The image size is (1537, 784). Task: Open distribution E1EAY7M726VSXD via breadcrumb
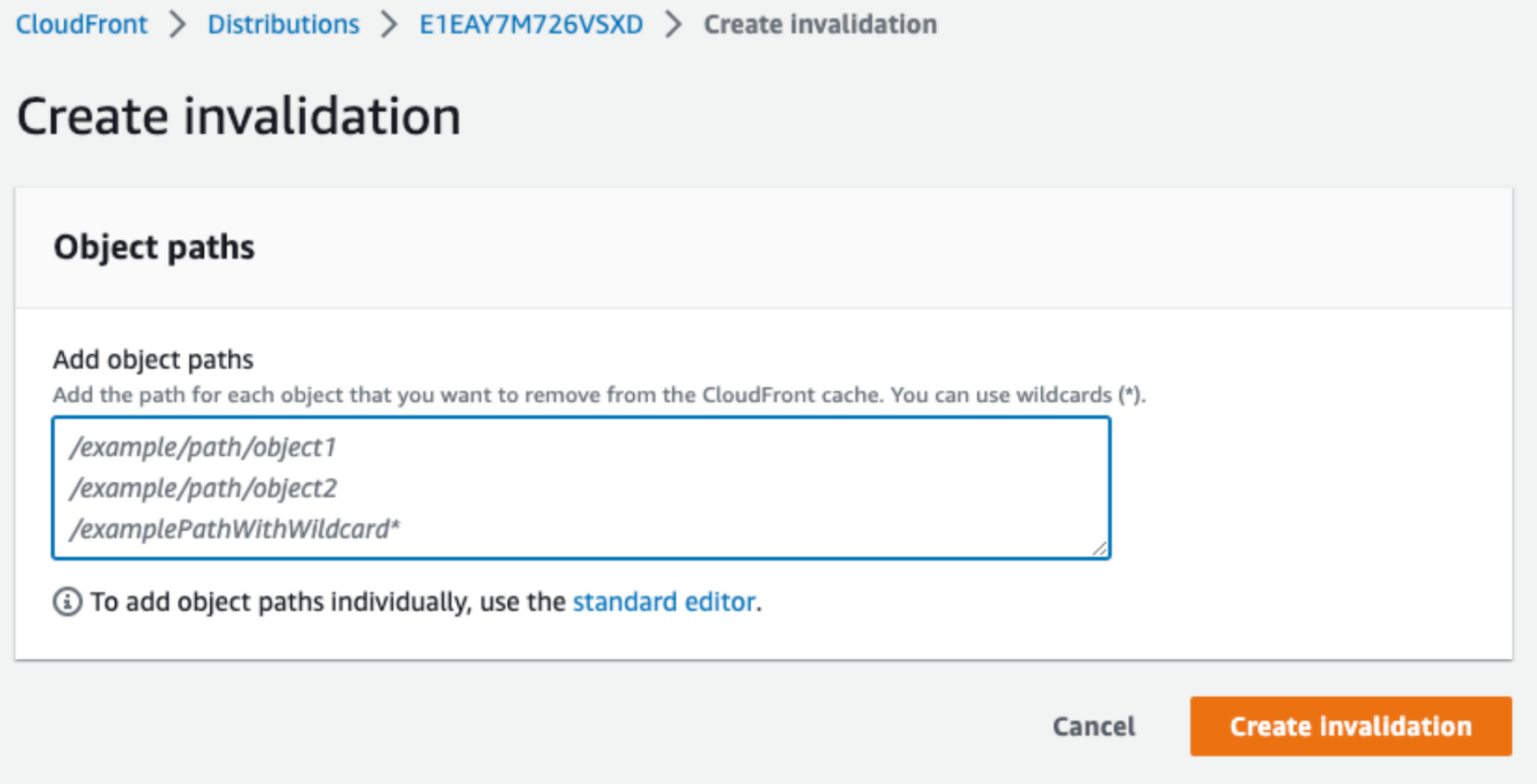point(530,24)
